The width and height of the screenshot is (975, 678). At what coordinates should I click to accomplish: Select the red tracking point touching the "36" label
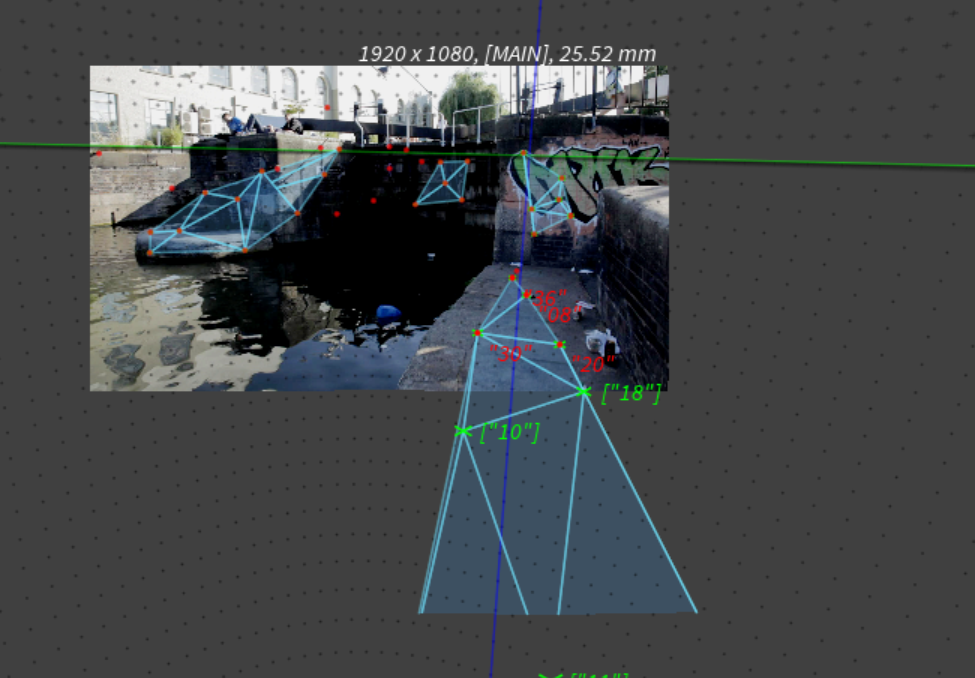coord(527,294)
